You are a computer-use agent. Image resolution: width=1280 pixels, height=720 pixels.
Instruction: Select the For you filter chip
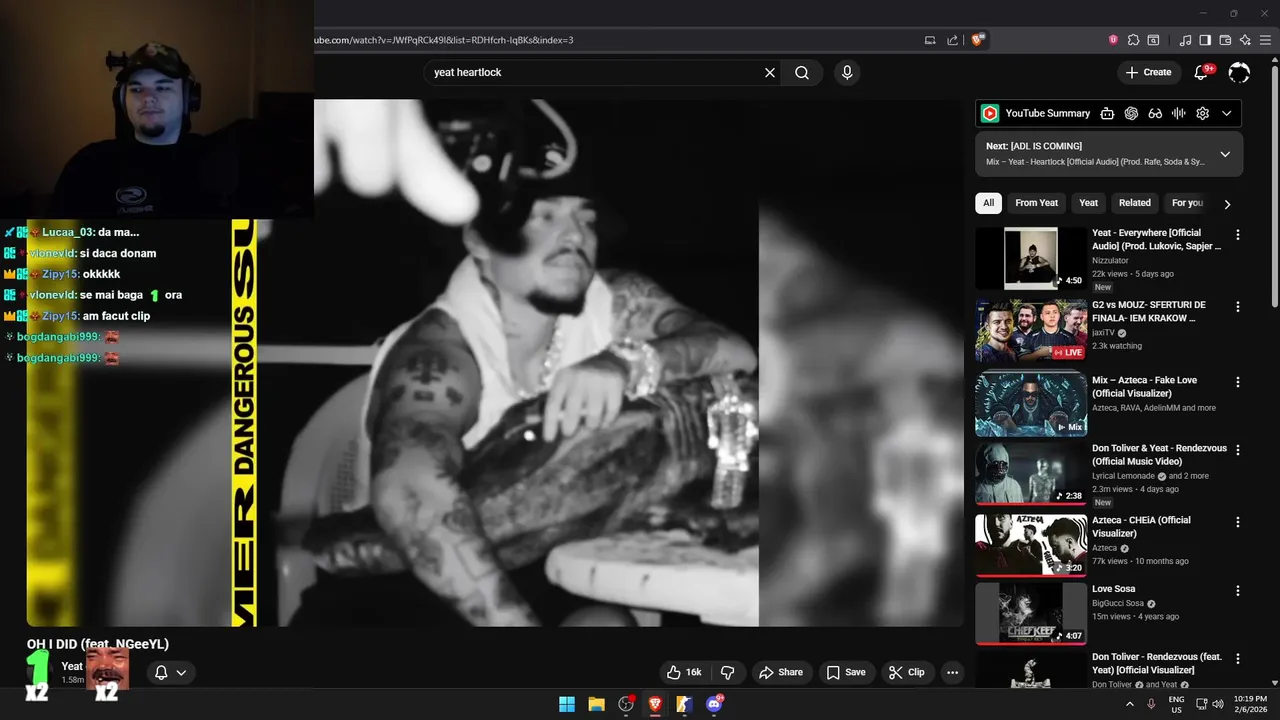1187,203
